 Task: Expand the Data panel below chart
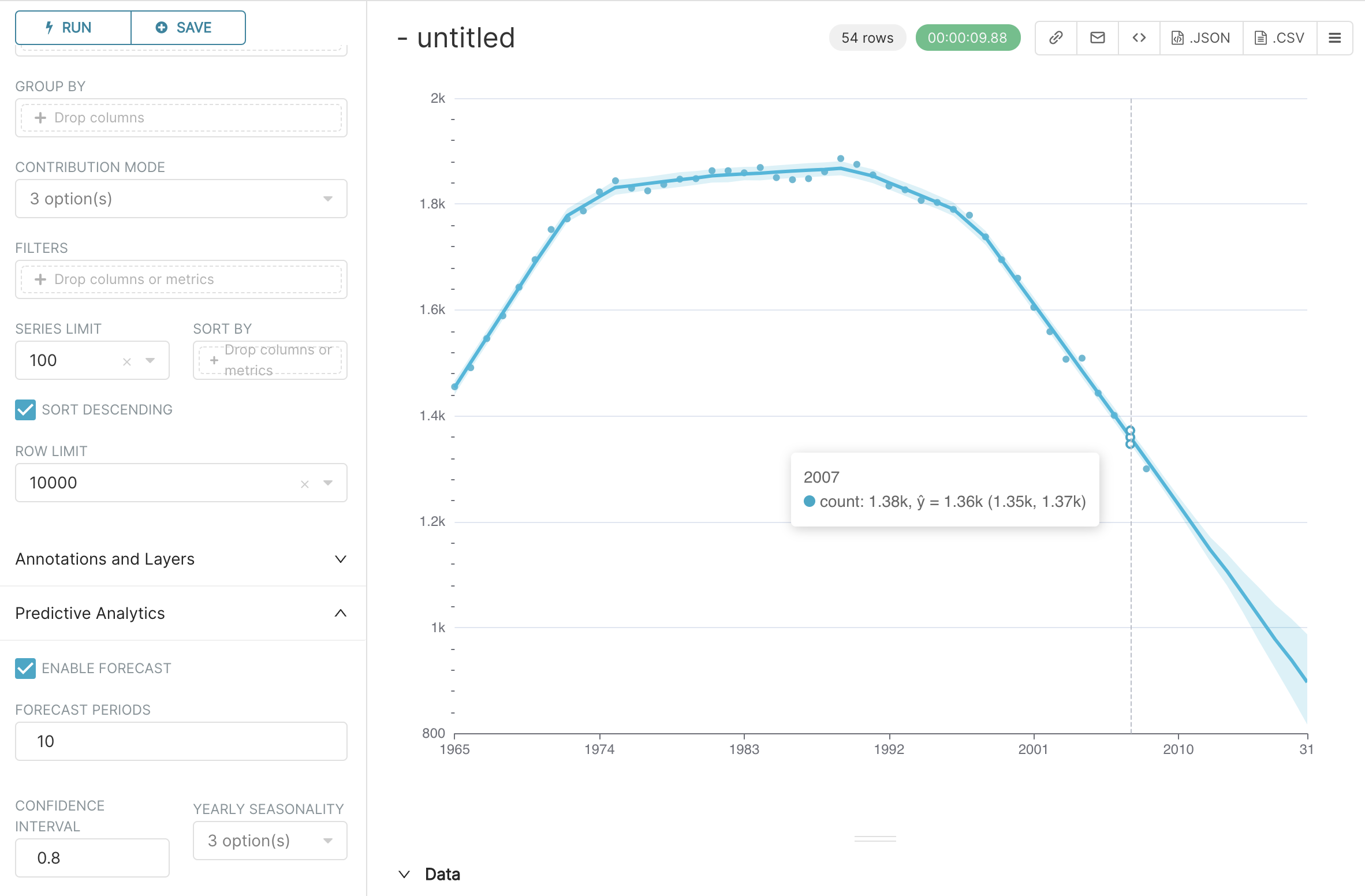click(430, 874)
